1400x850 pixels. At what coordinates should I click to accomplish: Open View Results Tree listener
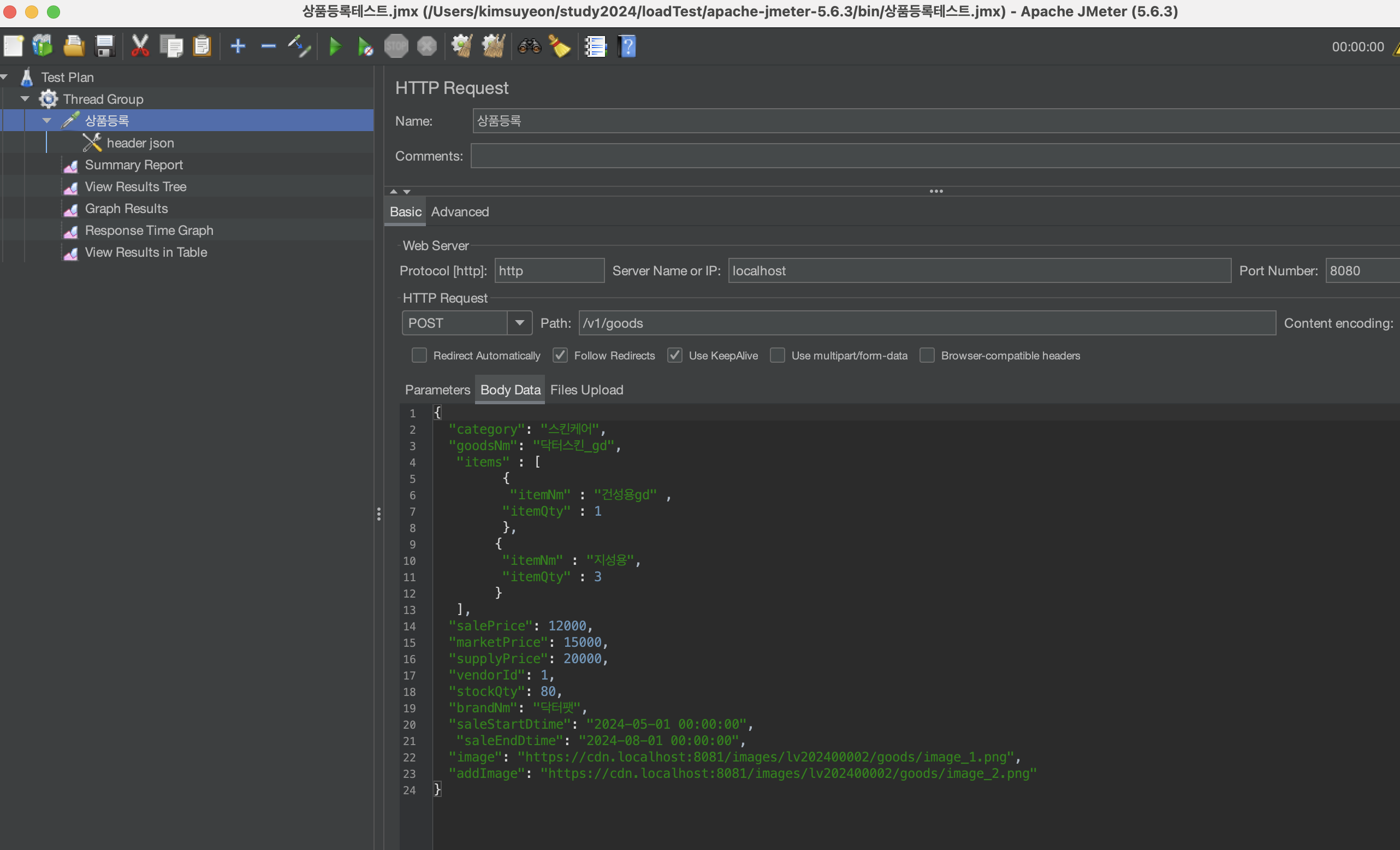click(x=135, y=186)
